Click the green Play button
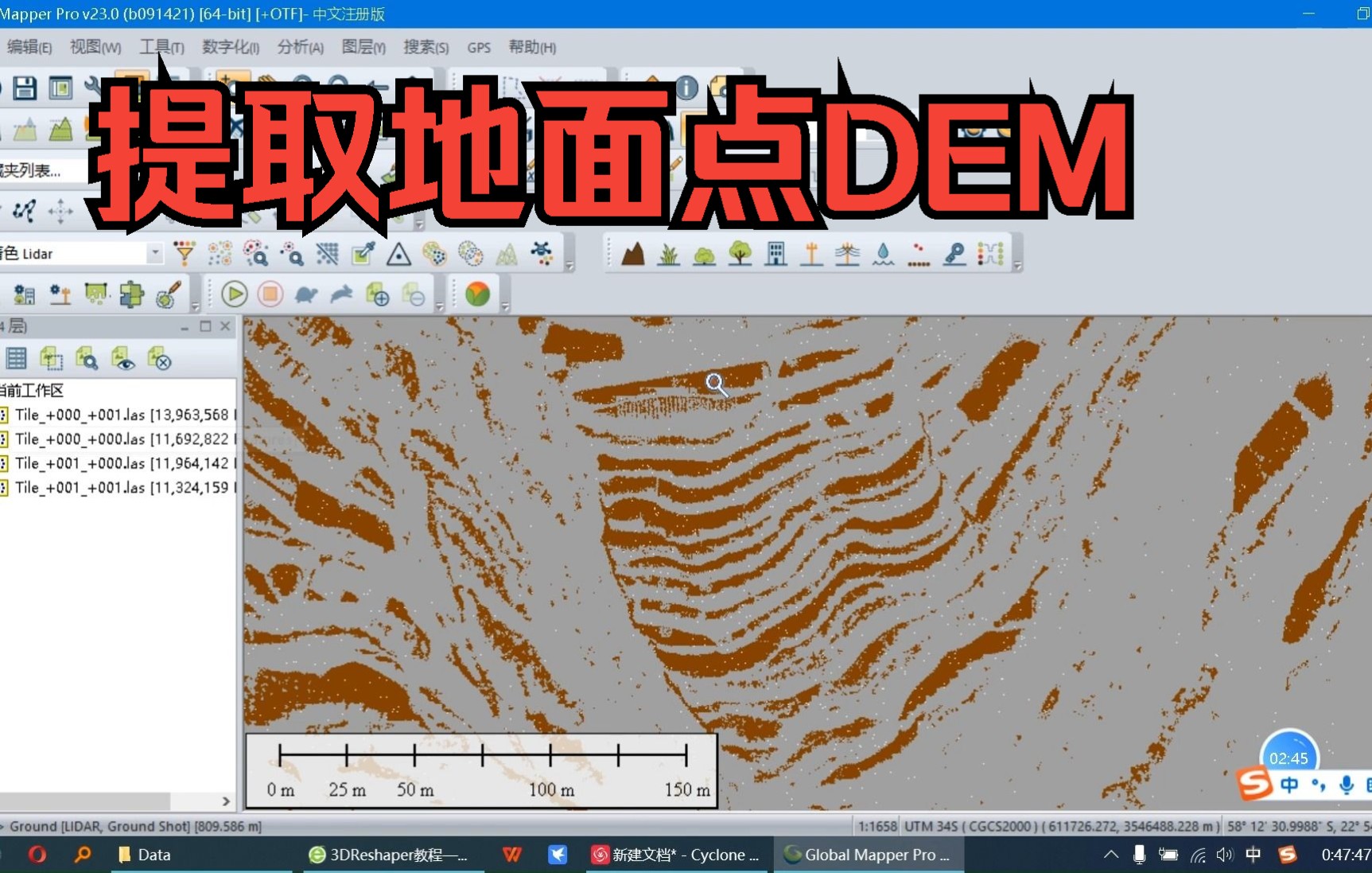This screenshot has height=873, width=1372. point(234,294)
